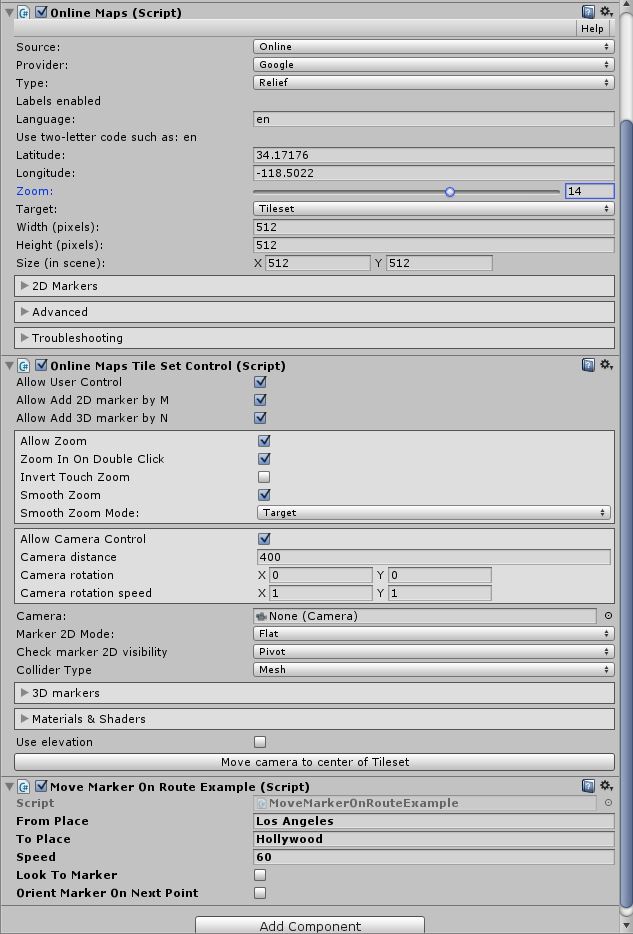Open gear menu for Tile Set Control script
This screenshot has height=934, width=633.
tap(606, 365)
